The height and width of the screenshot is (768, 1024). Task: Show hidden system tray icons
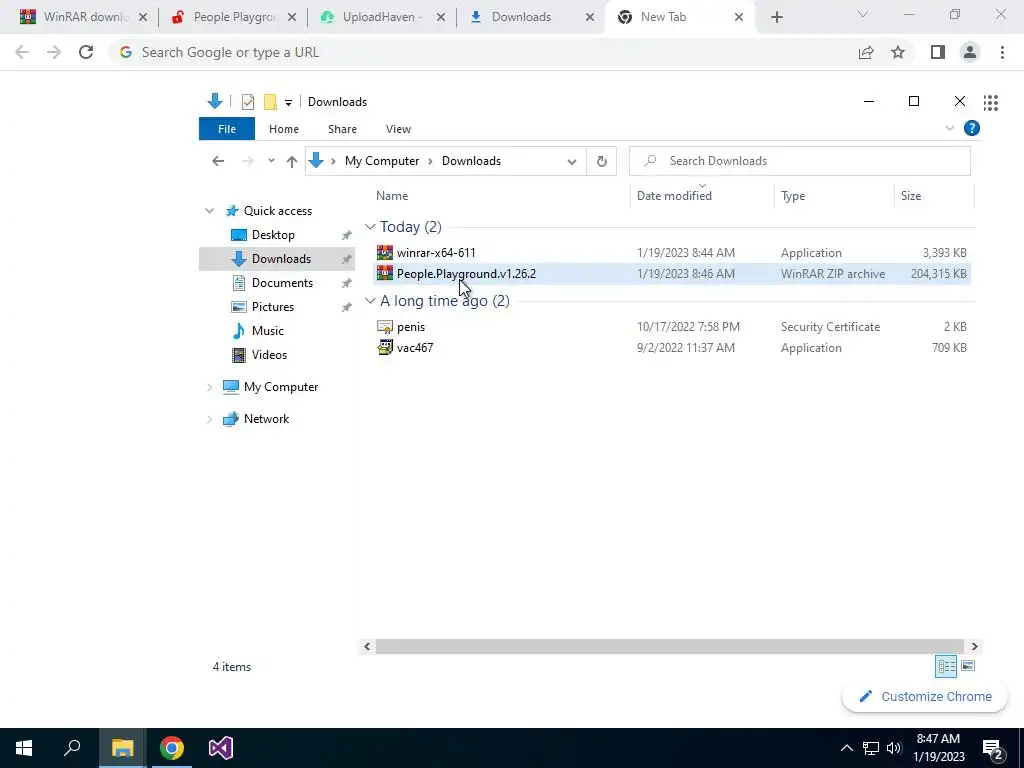coord(846,748)
